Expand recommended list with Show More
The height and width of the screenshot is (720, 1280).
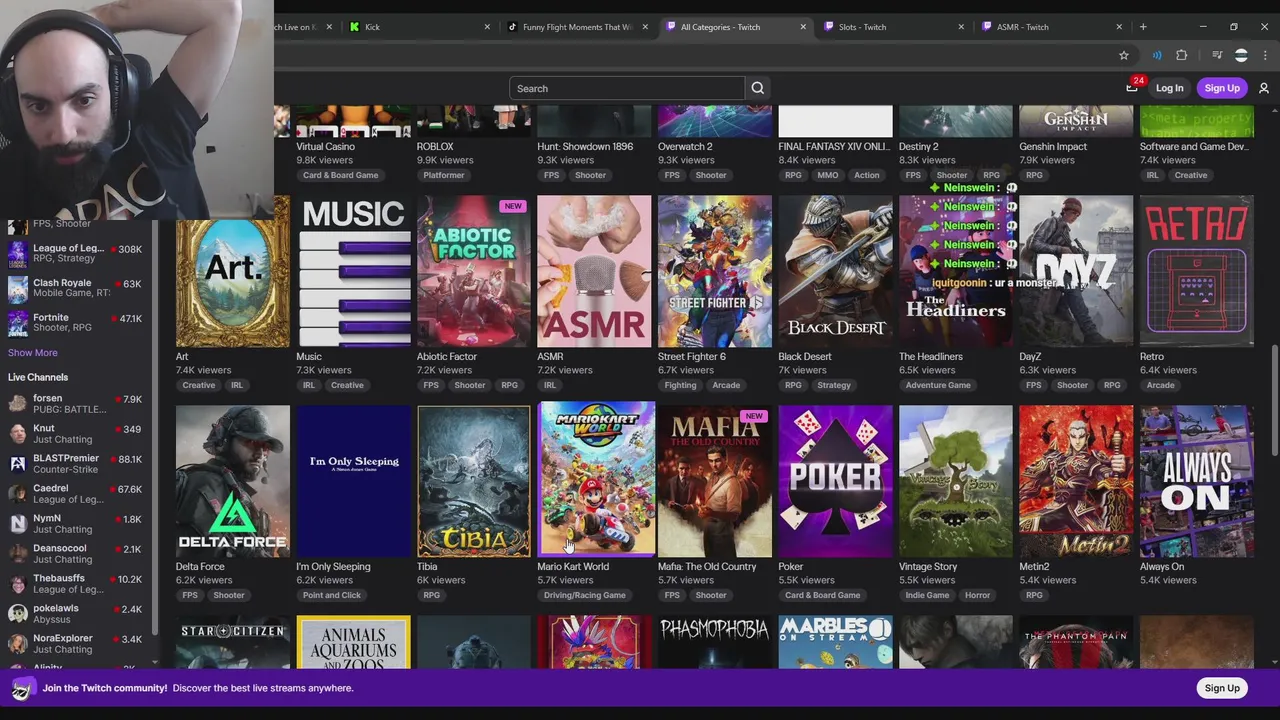coord(33,353)
